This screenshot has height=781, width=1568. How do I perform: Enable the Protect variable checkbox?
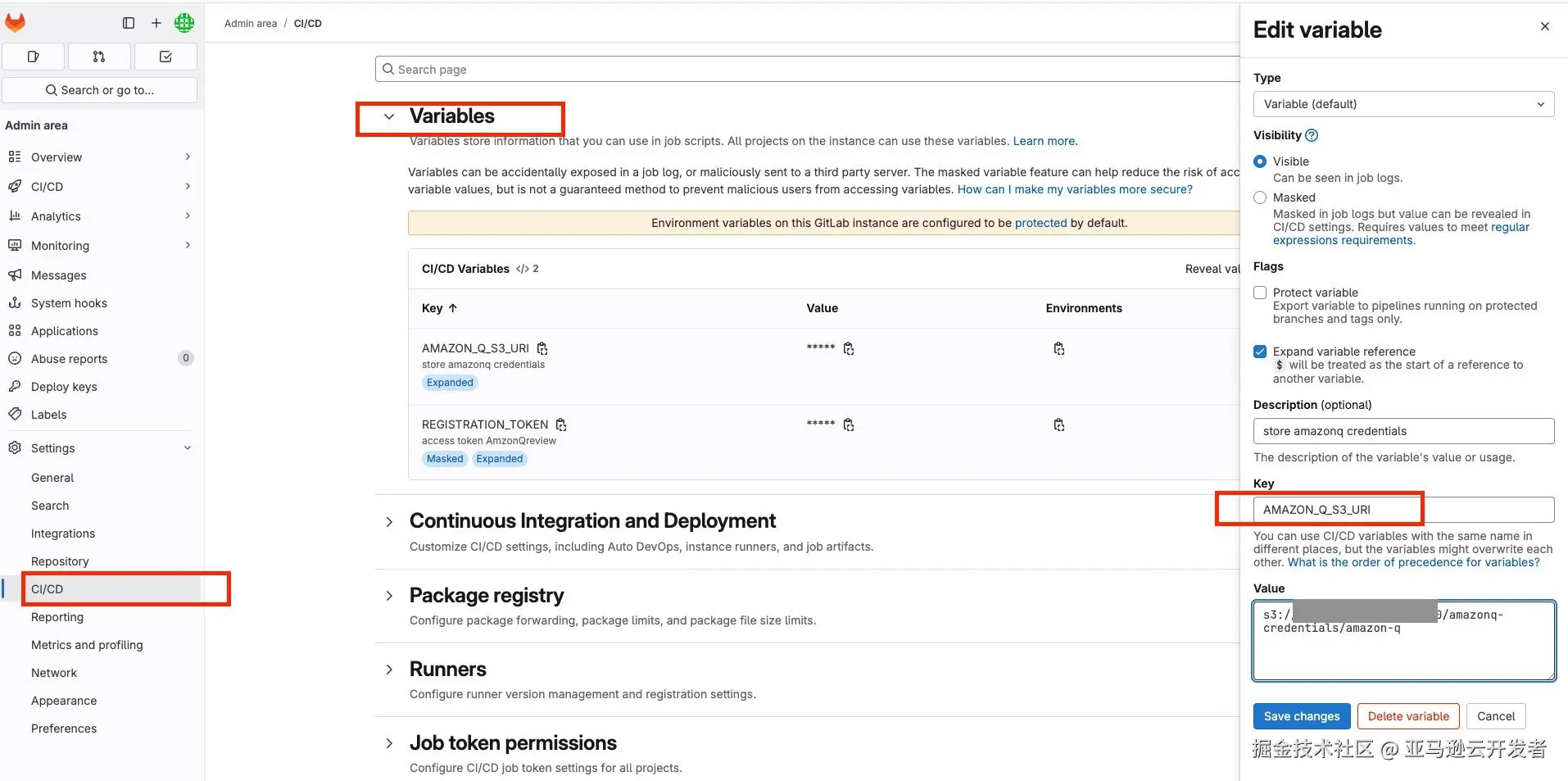click(x=1260, y=293)
